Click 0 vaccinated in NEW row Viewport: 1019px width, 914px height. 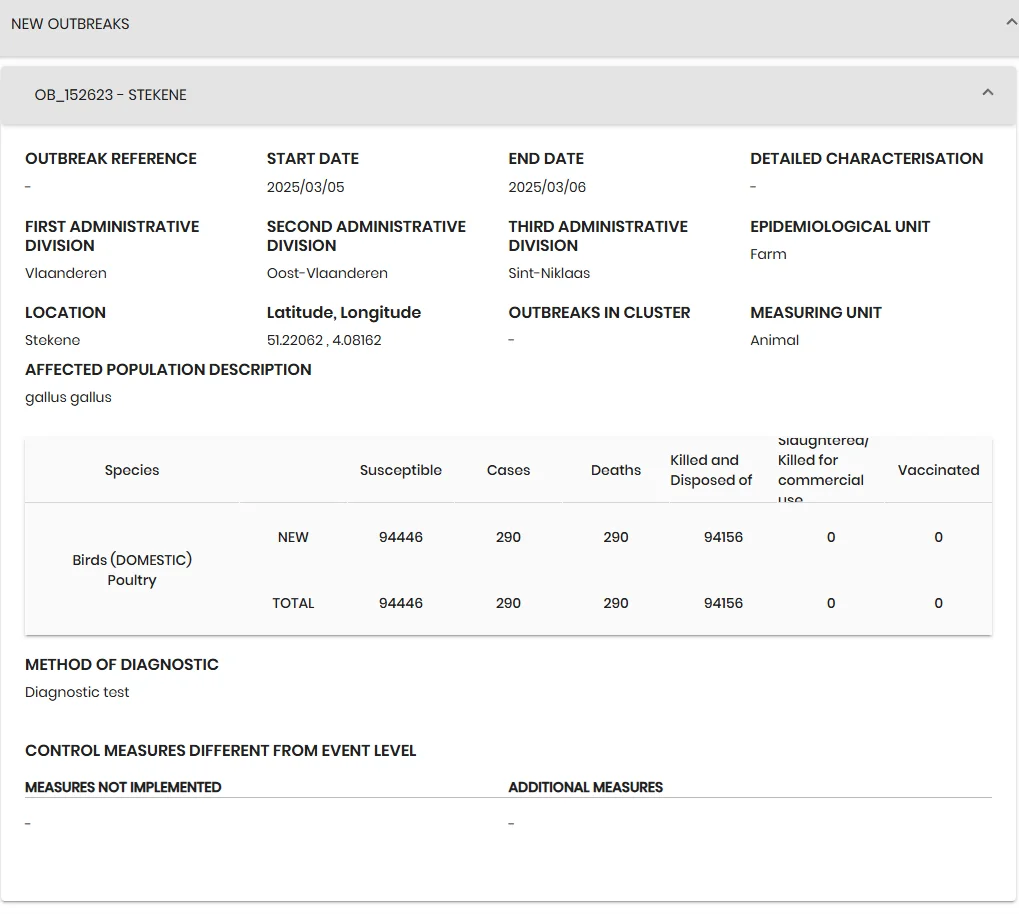938,537
